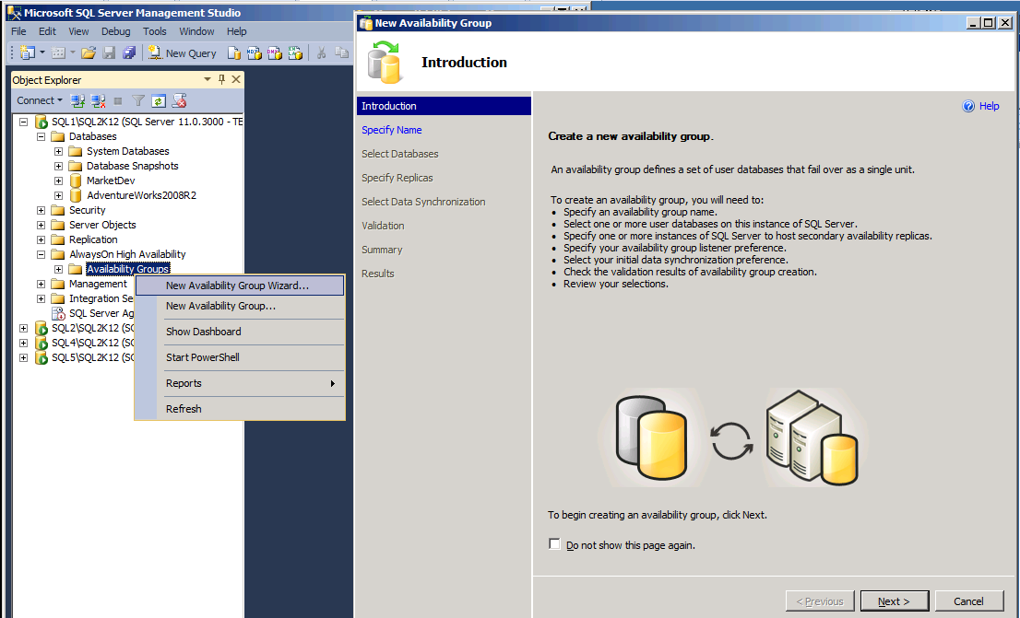1020x618 pixels.
Task: Expand the Replication folder
Action: (41, 239)
